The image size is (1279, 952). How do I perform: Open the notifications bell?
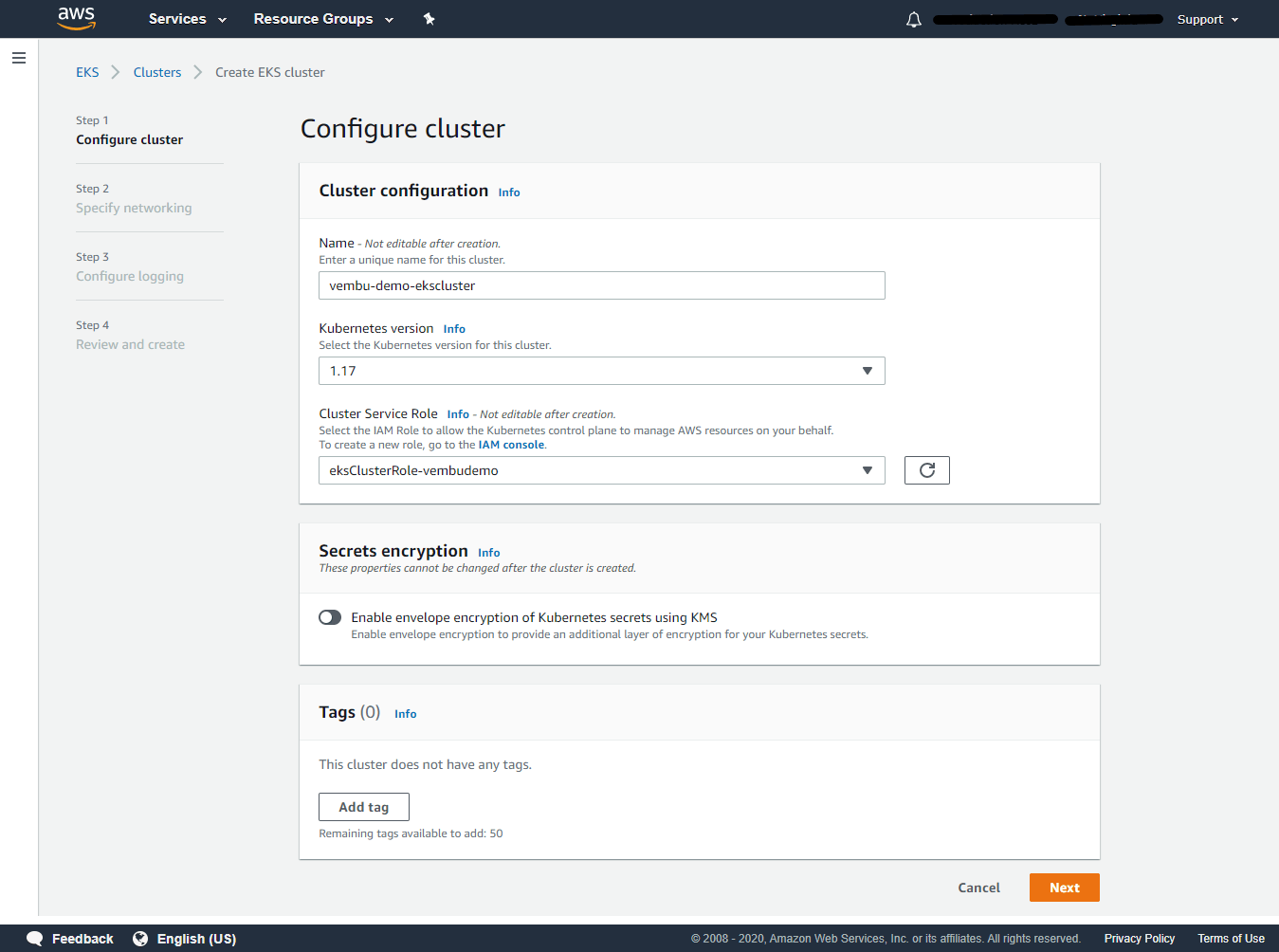tap(914, 19)
